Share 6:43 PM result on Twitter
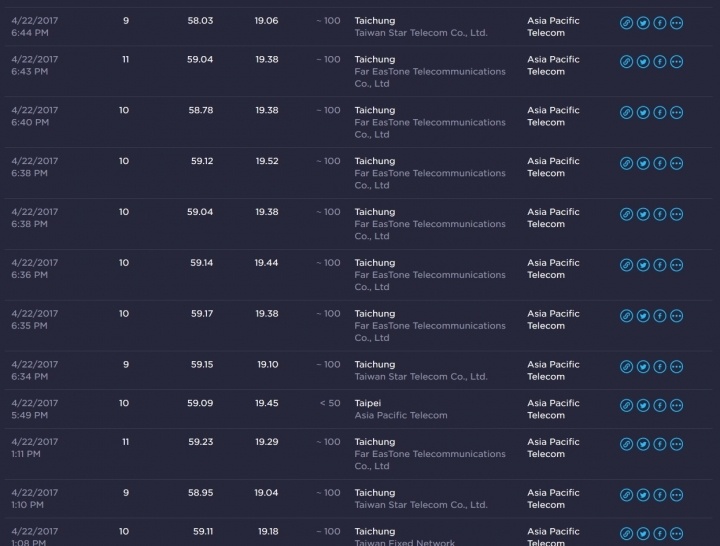The image size is (720, 546). point(643,62)
